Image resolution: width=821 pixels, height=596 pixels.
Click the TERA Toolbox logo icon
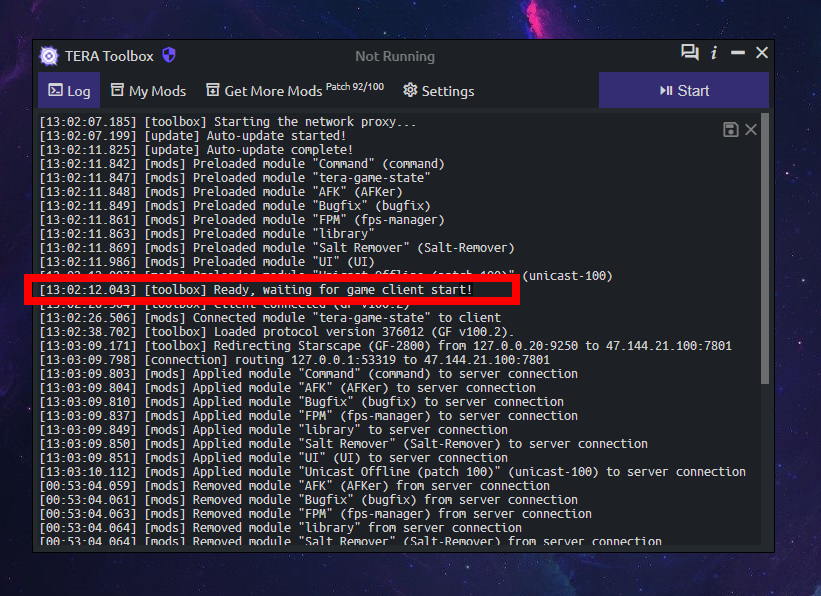(x=49, y=56)
